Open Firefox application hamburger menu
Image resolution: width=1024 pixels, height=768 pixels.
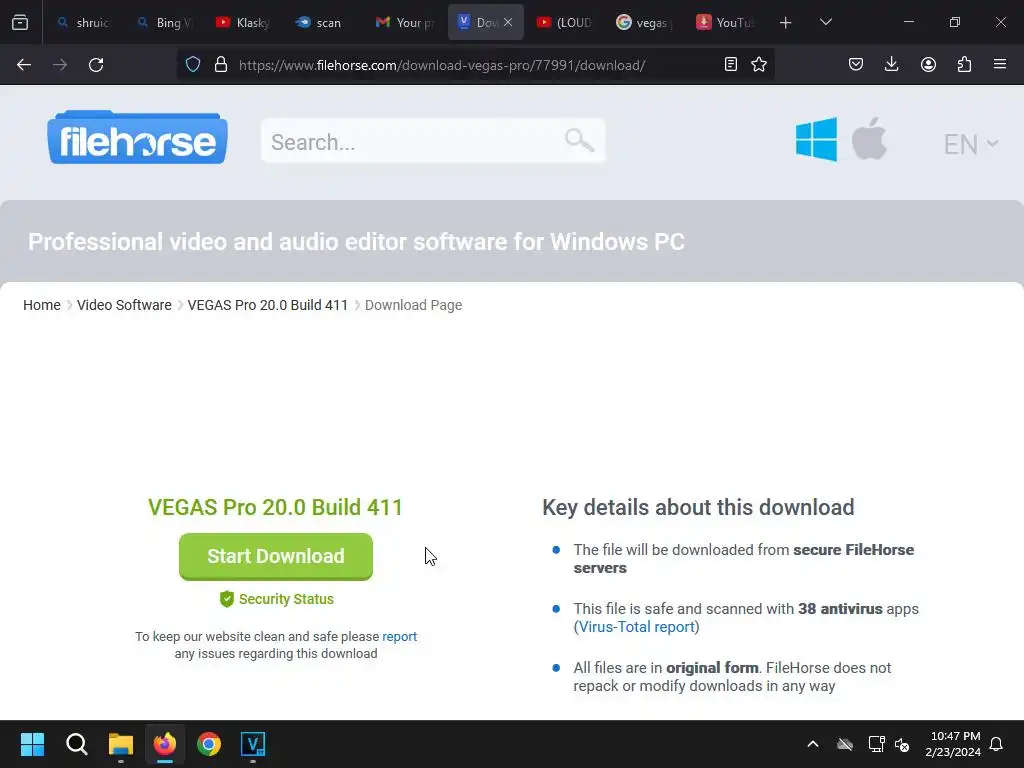[1000, 65]
